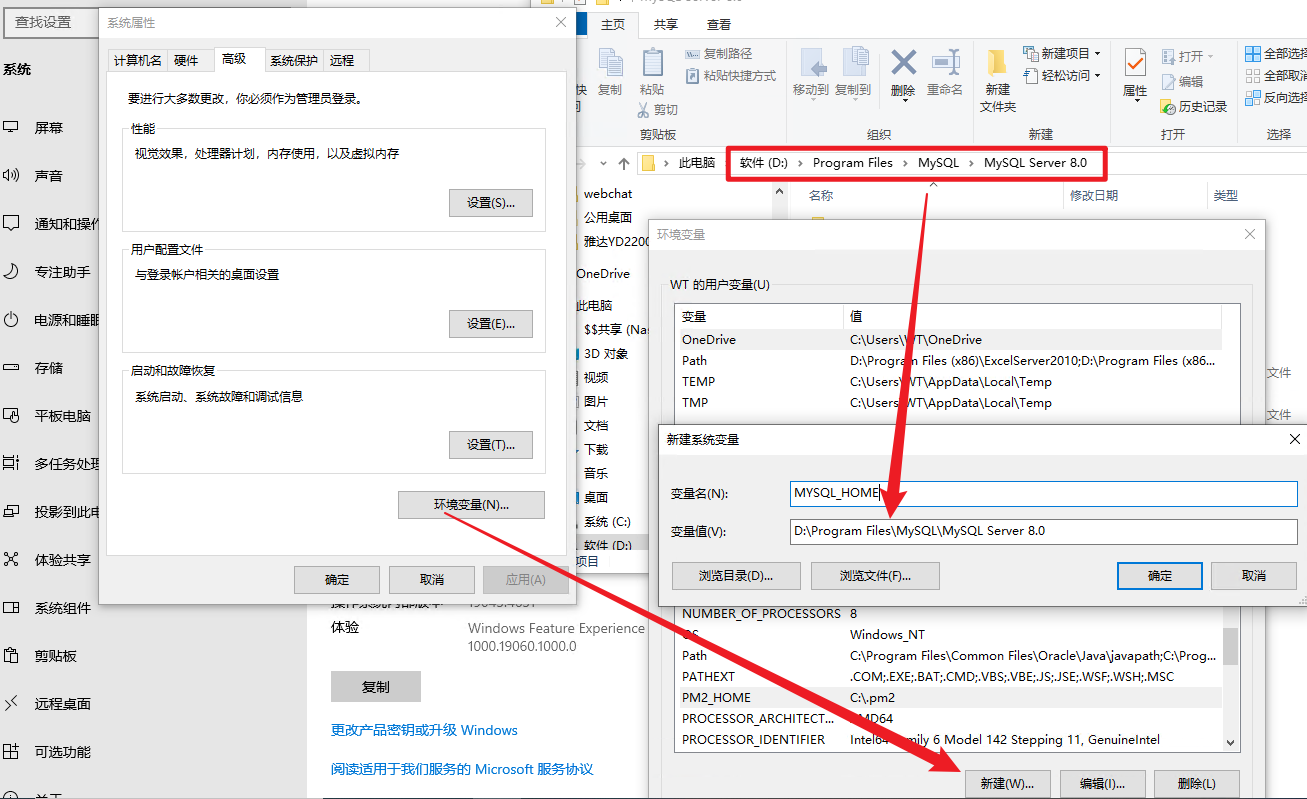This screenshot has height=799, width=1307.
Task: Expand path chevron after Program Files
Action: tap(905, 163)
